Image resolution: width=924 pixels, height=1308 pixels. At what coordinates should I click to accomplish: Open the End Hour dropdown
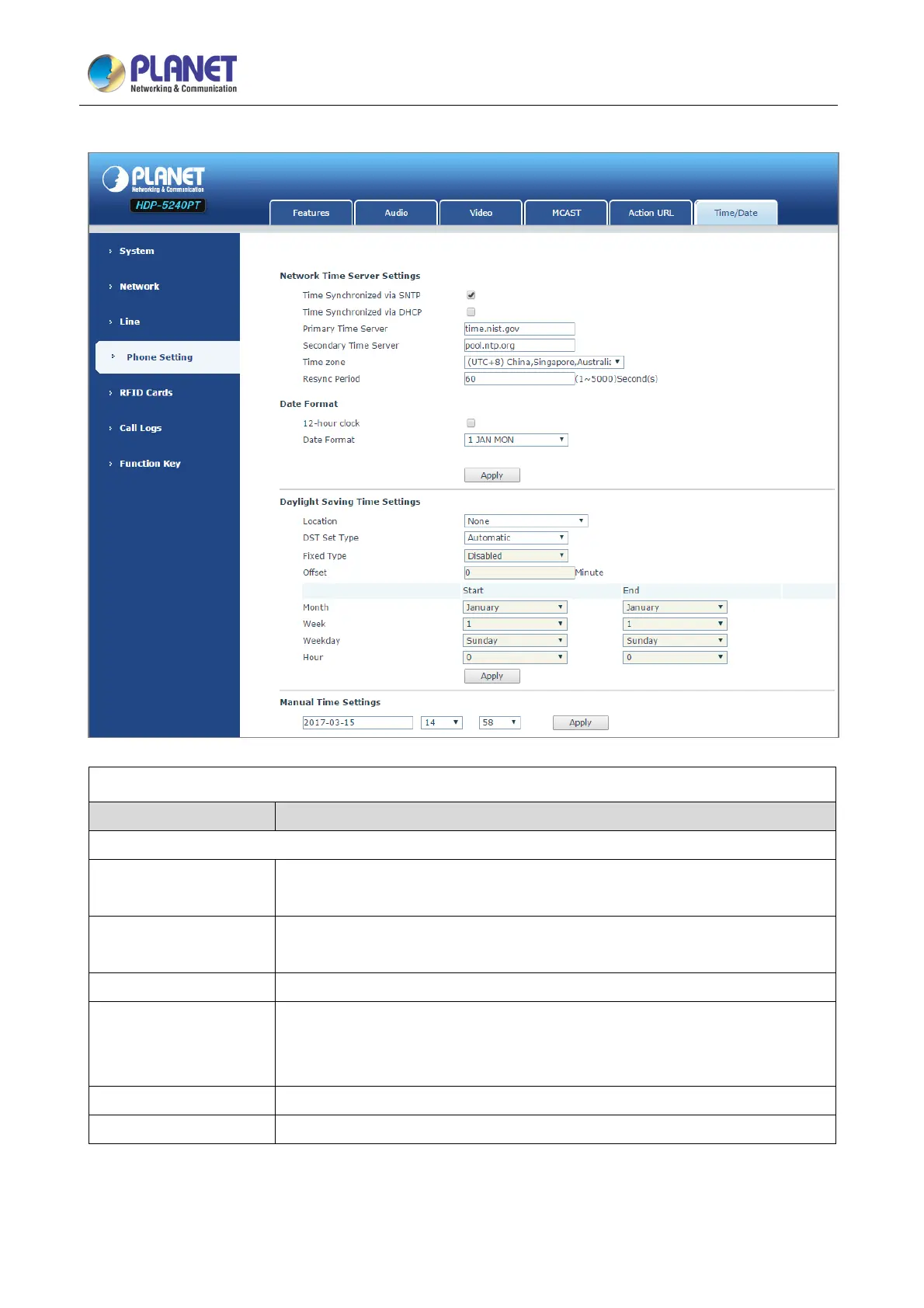[x=675, y=657]
